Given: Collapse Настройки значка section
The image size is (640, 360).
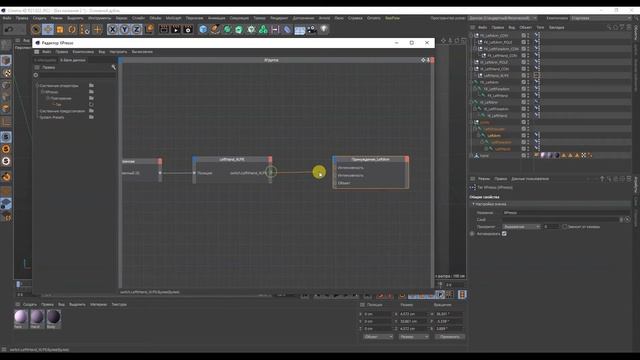Looking at the screenshot, I should pyautogui.click(x=473, y=204).
